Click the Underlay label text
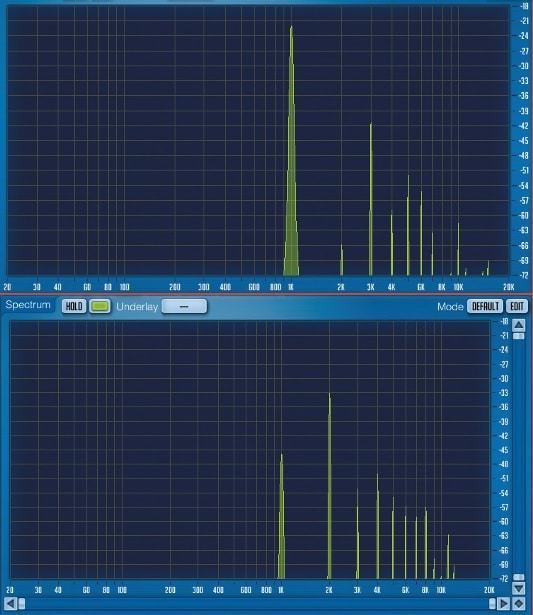This screenshot has width=533, height=615. [x=137, y=307]
